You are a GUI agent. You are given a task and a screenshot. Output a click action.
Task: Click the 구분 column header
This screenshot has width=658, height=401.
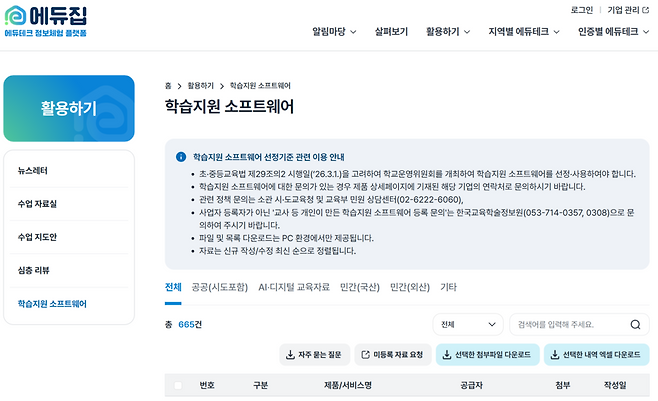pos(261,385)
